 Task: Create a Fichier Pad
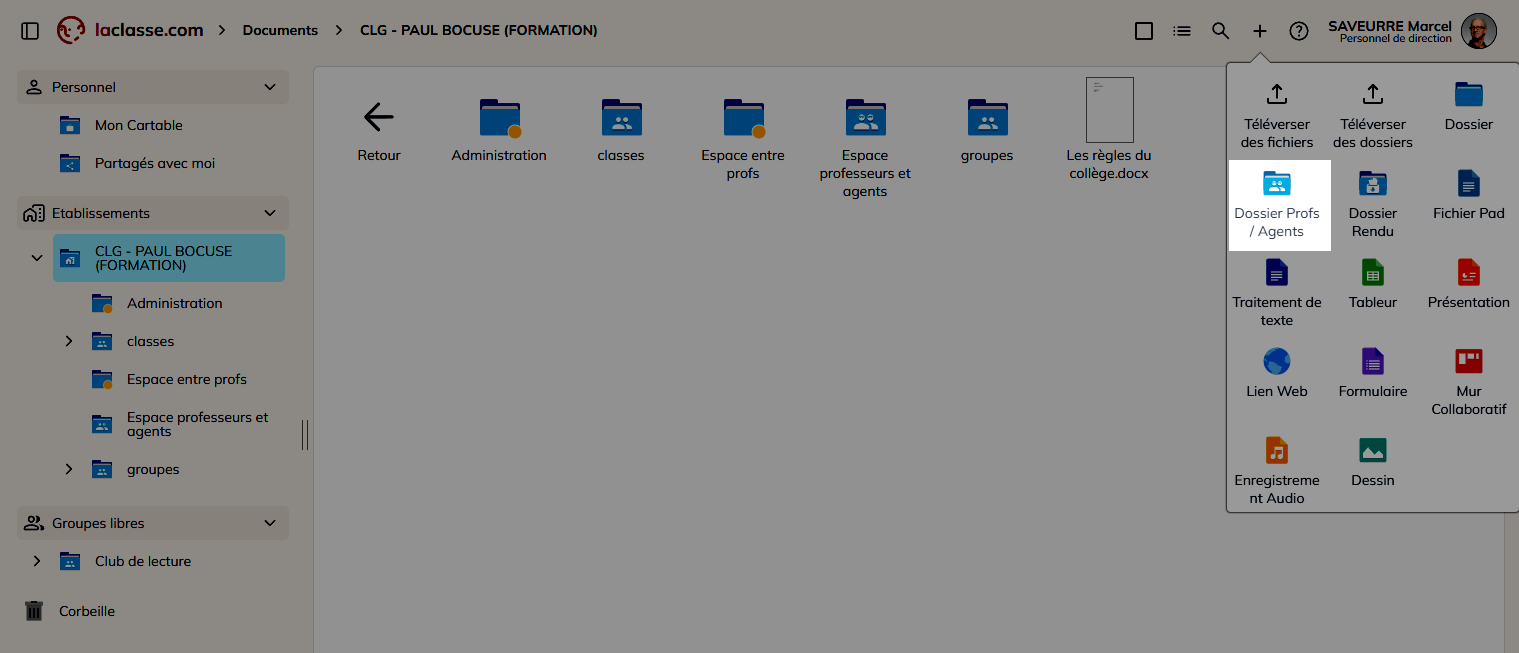[x=1469, y=195]
